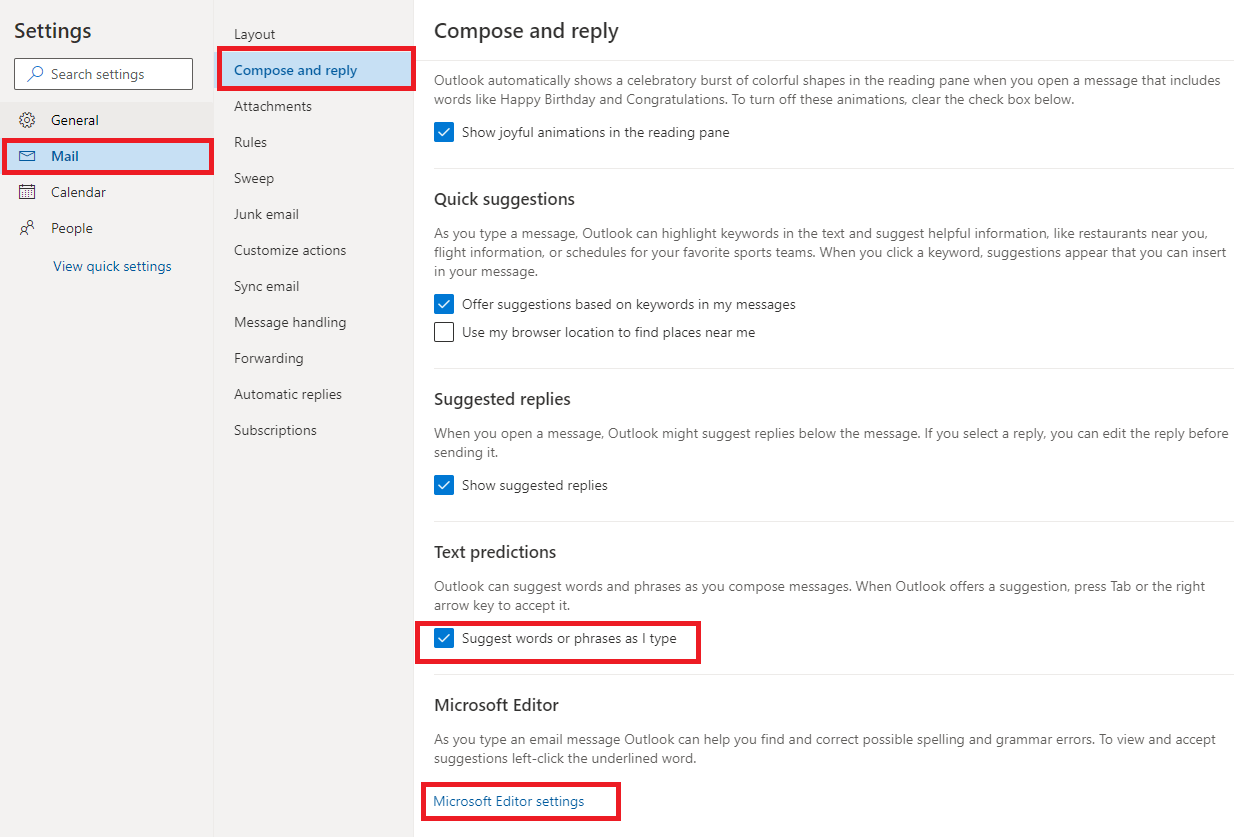This screenshot has height=837, width=1234.
Task: Switch to the Layout settings section
Action: point(254,33)
